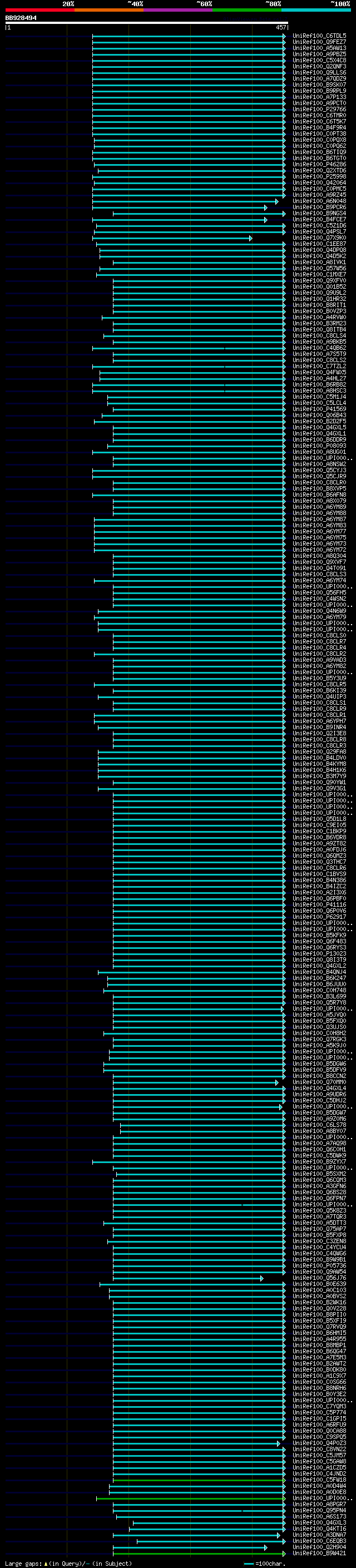Click the orange ~40% identity legend segment
Screen dimensions: 356x1568
(x=109, y=10)
